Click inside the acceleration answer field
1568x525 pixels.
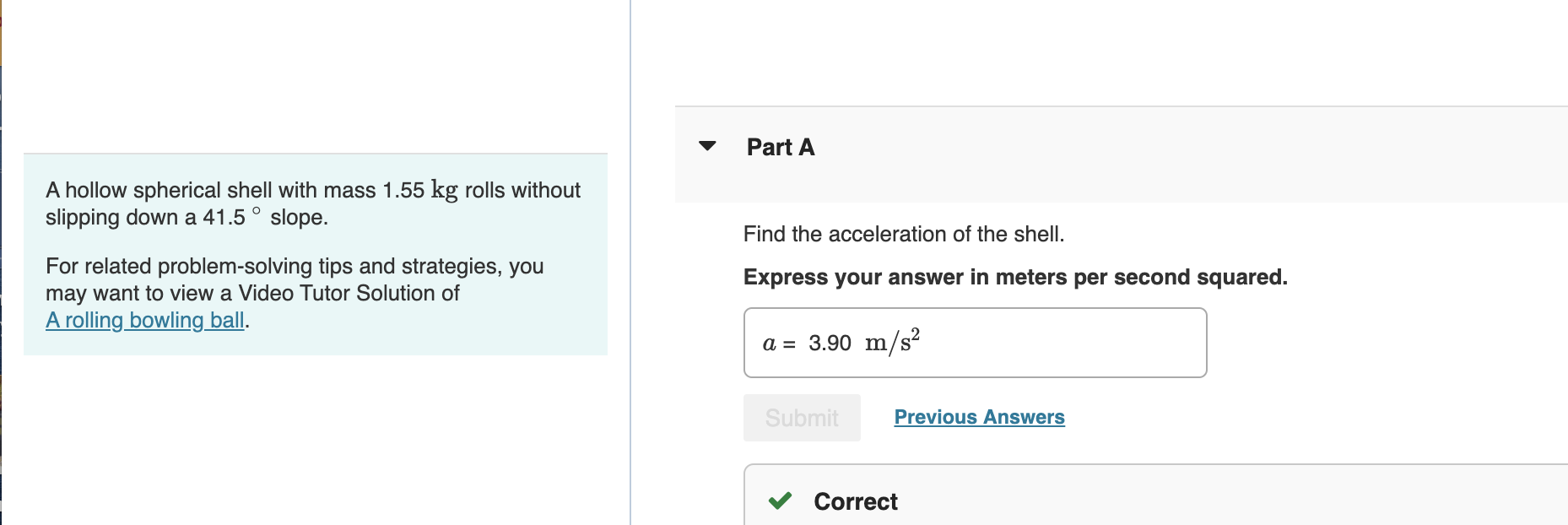(1013, 342)
